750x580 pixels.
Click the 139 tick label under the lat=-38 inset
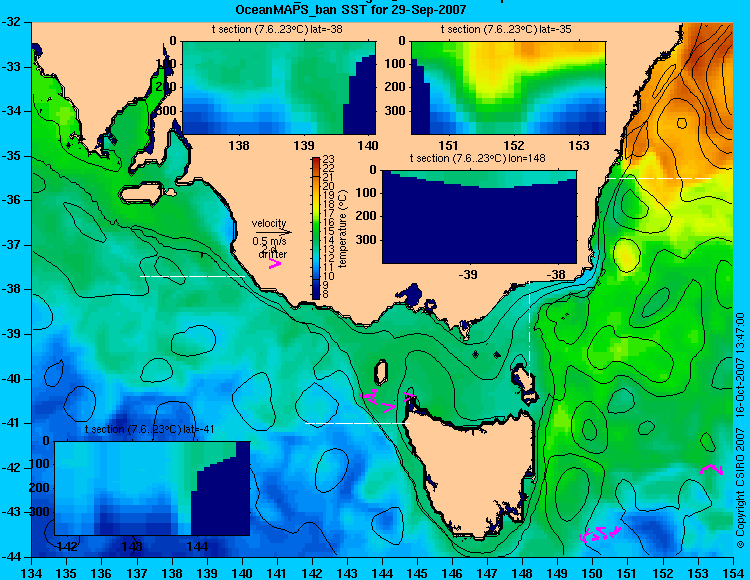(304, 145)
